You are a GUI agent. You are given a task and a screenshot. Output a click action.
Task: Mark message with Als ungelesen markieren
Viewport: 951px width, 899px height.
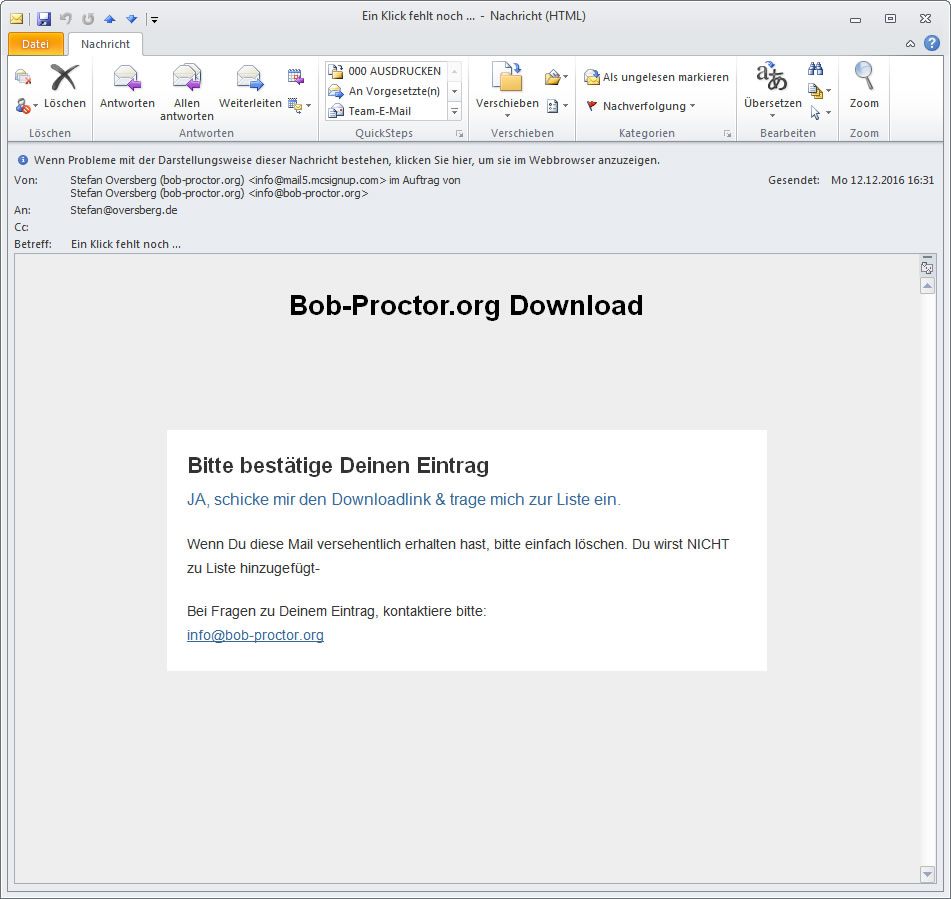pyautogui.click(x=657, y=77)
